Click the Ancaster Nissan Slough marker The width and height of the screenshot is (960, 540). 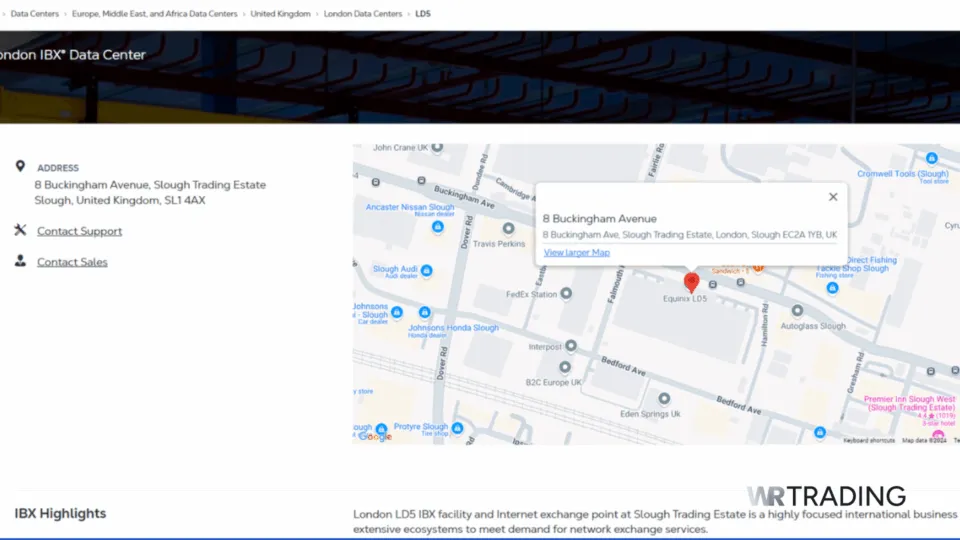437,227
